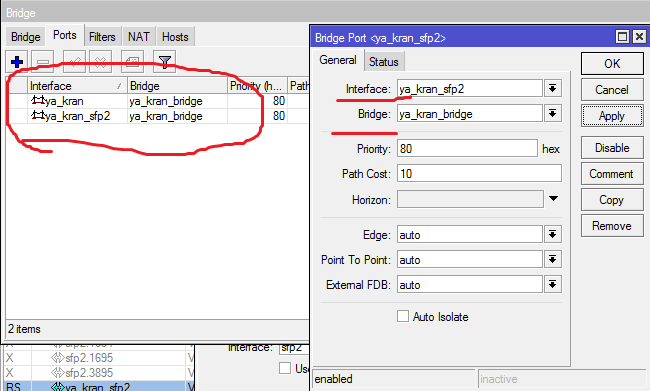Click the comment toolbar icon
The image size is (650, 391).
click(132, 62)
